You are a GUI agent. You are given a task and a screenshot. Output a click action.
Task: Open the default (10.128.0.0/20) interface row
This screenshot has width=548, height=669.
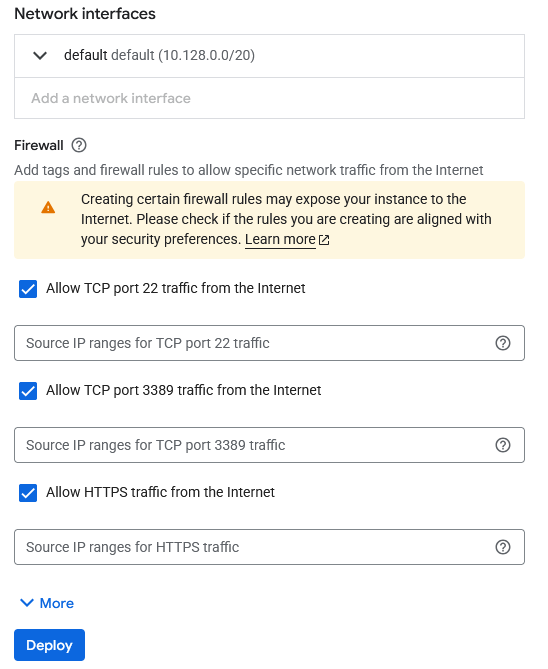pos(269,56)
